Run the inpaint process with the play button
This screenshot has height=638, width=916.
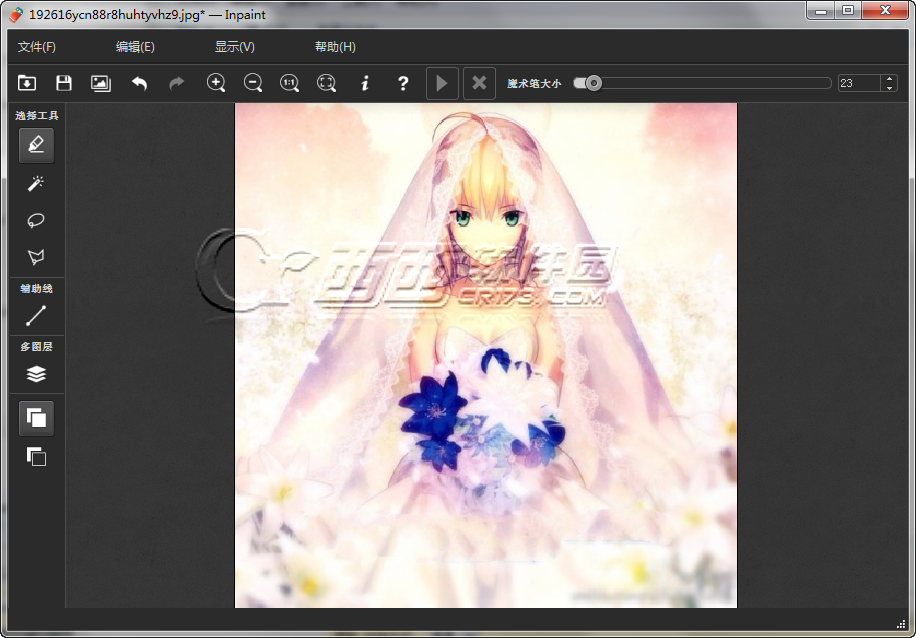click(x=442, y=83)
